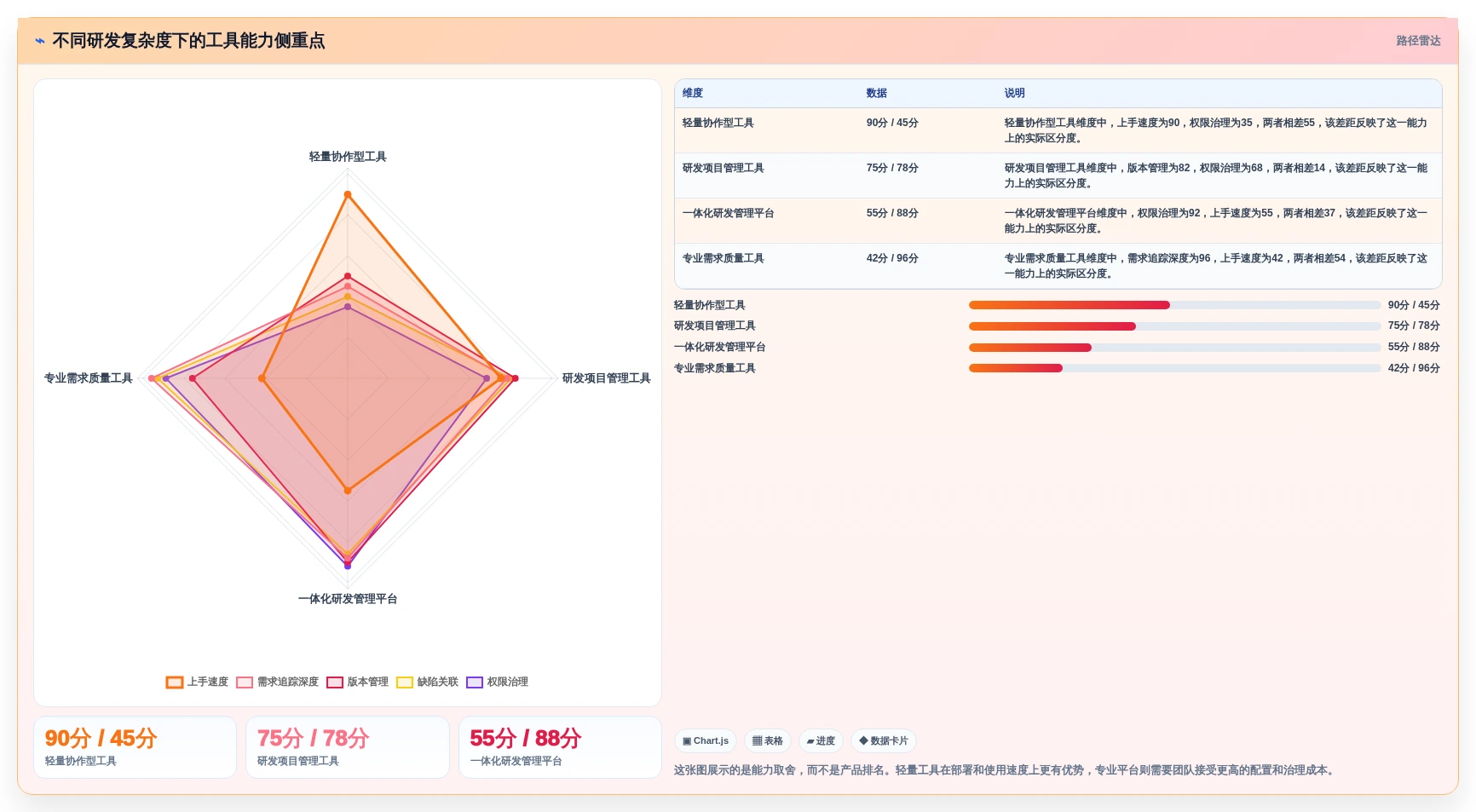Click the Chart.js tag chip
The width and height of the screenshot is (1476, 812).
(x=706, y=741)
